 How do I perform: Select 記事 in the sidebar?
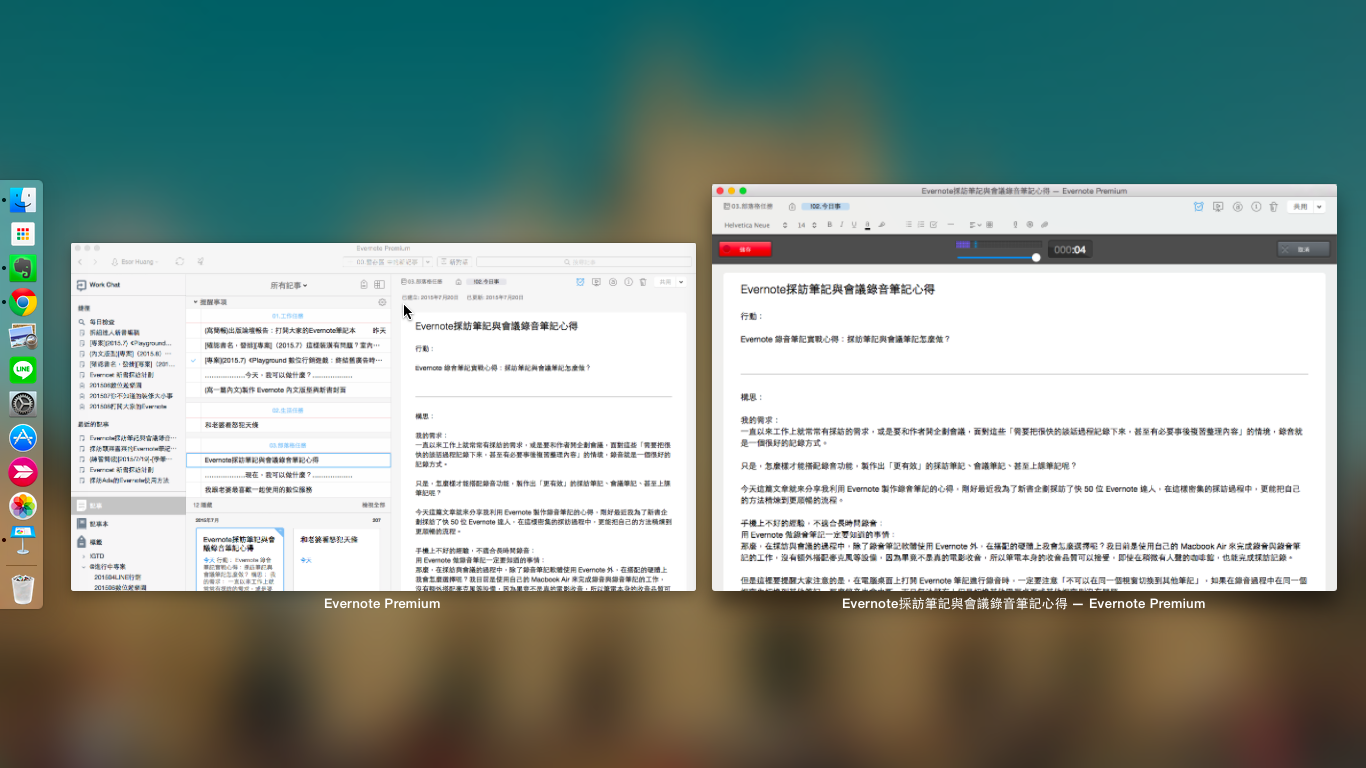point(128,506)
